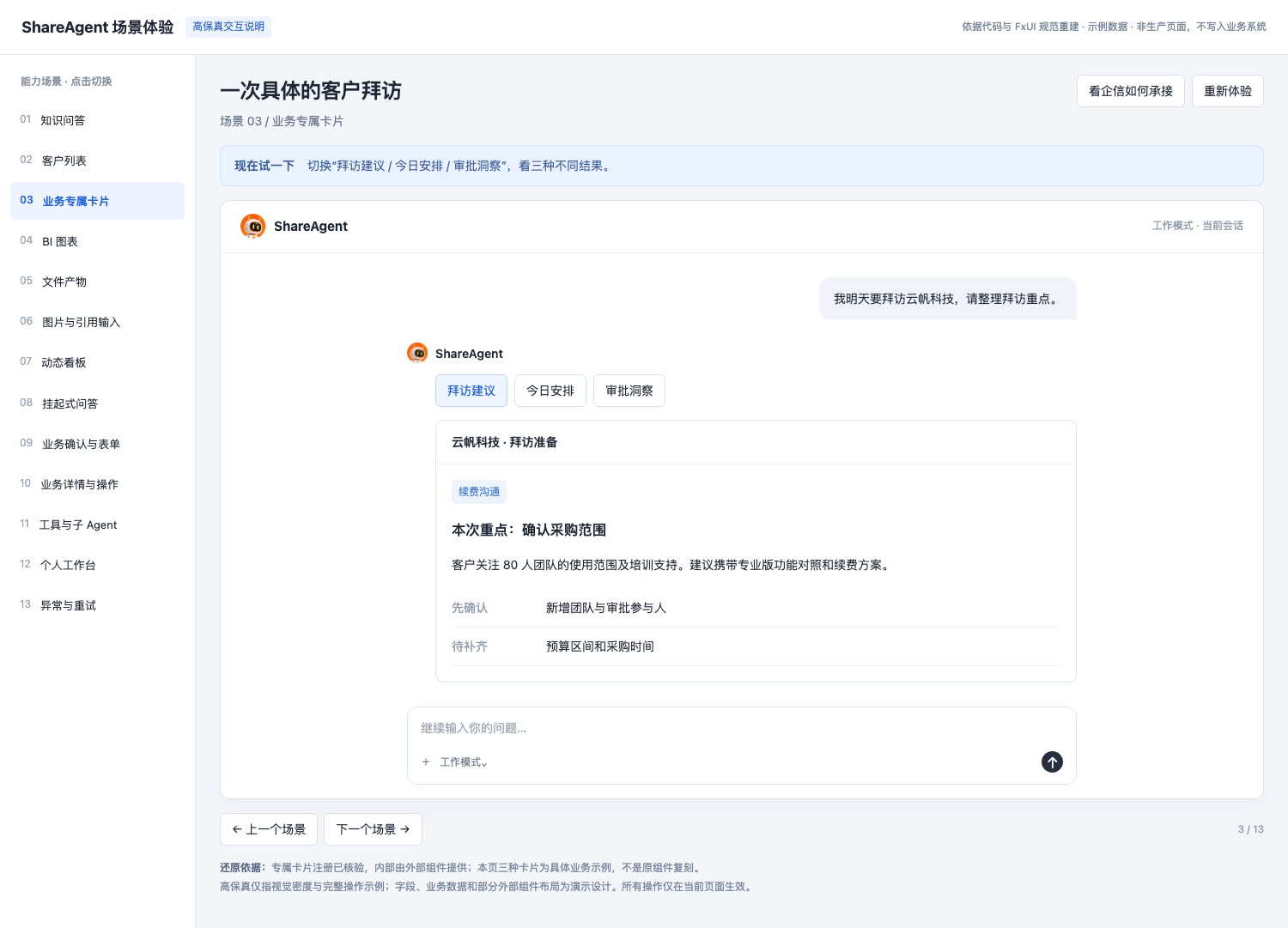1288x928 pixels.
Task: Click the ShareAgent 场景体验 title
Action: click(x=98, y=27)
